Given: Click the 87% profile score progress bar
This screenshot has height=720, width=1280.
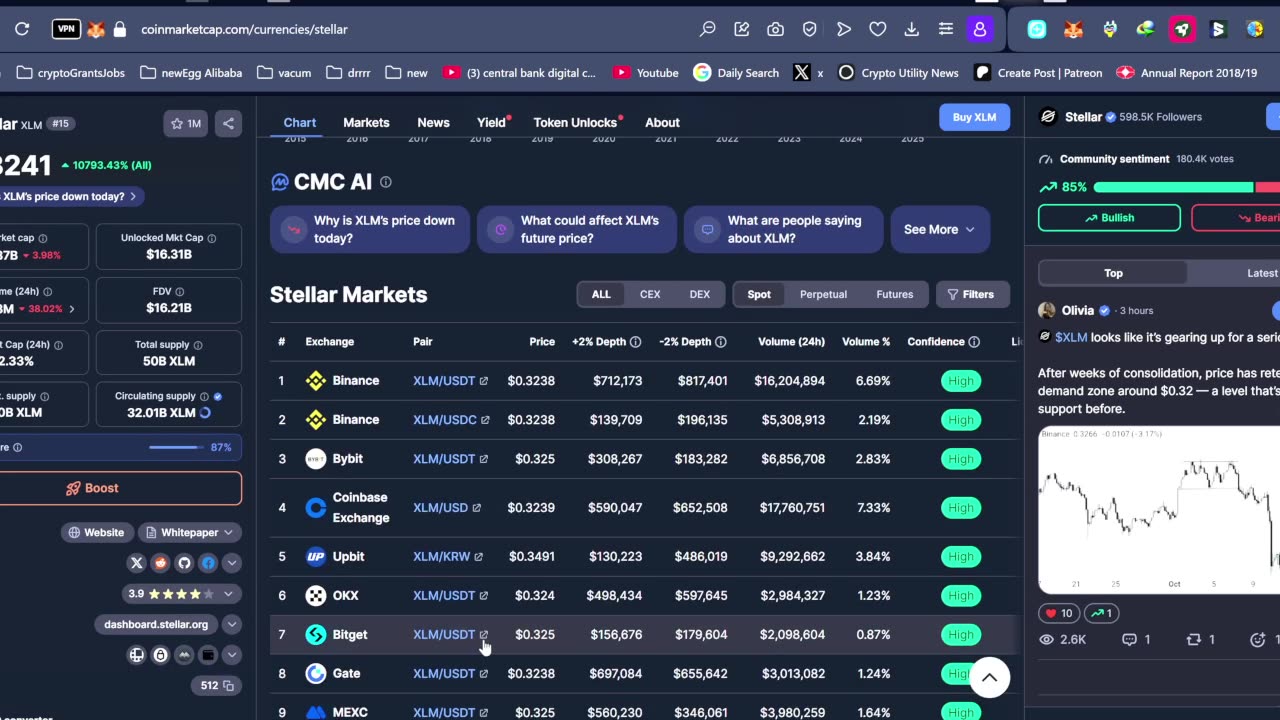Looking at the screenshot, I should tap(175, 447).
